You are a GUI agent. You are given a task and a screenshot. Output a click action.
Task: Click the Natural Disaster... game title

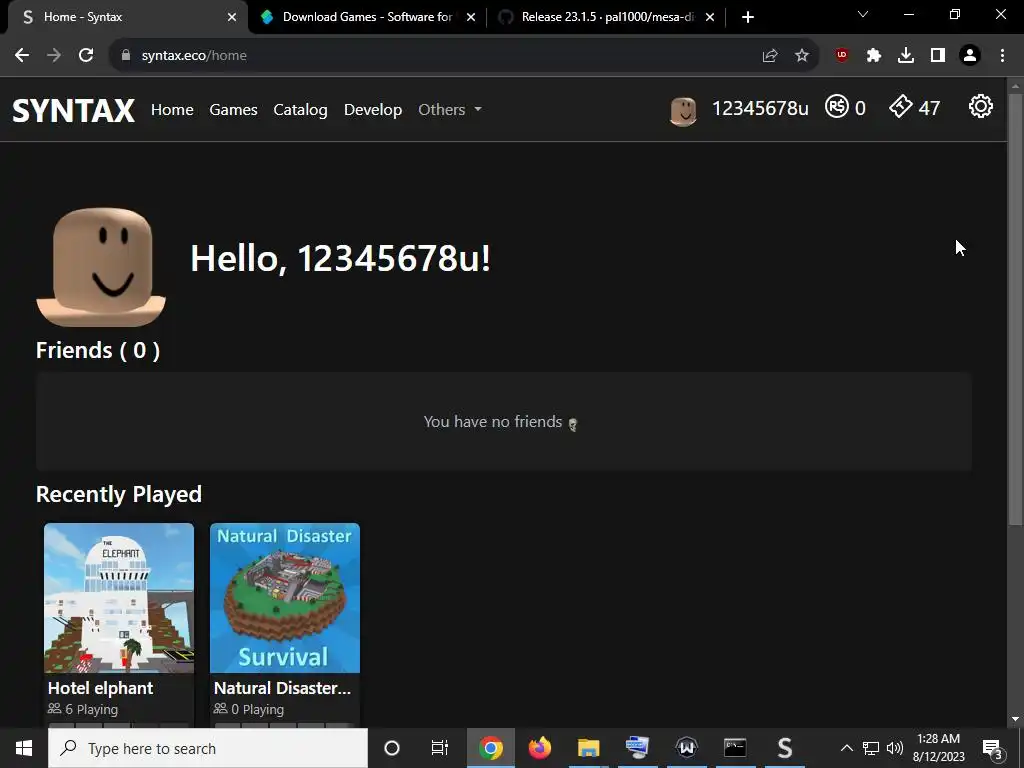[x=282, y=688]
